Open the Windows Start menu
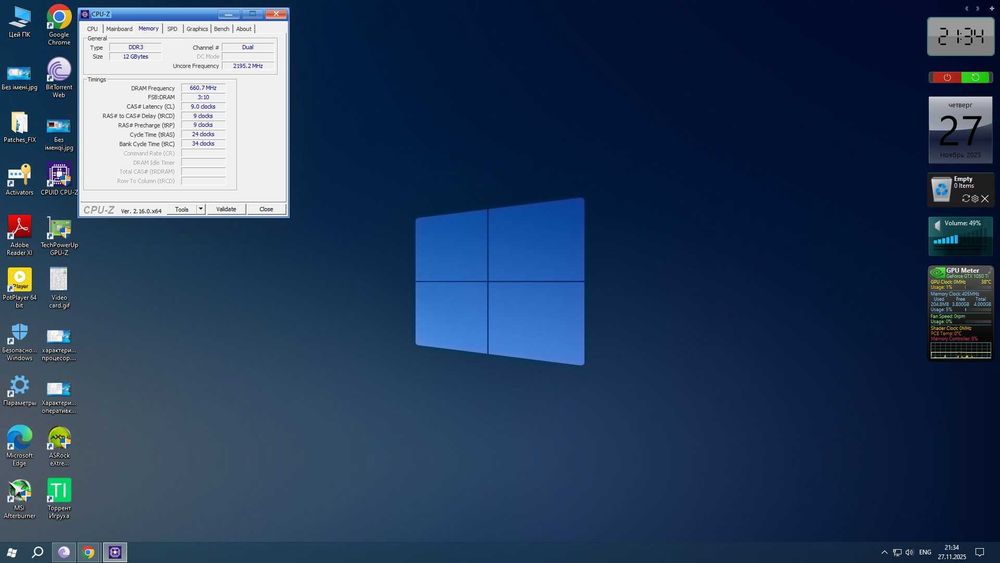Screen dimensions: 1000x563 tap(11, 552)
